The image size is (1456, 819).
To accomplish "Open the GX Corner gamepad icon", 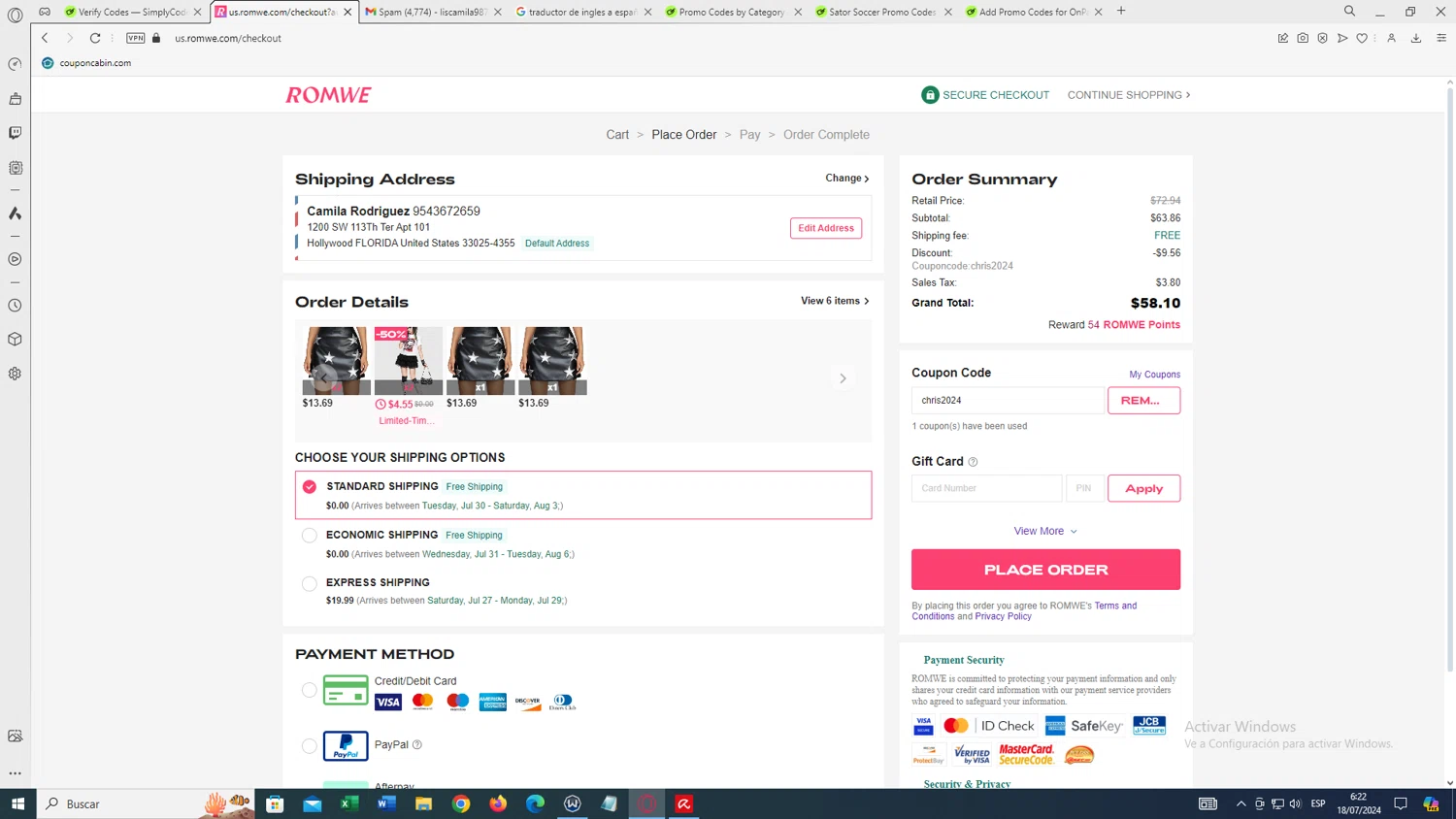I will click(45, 12).
